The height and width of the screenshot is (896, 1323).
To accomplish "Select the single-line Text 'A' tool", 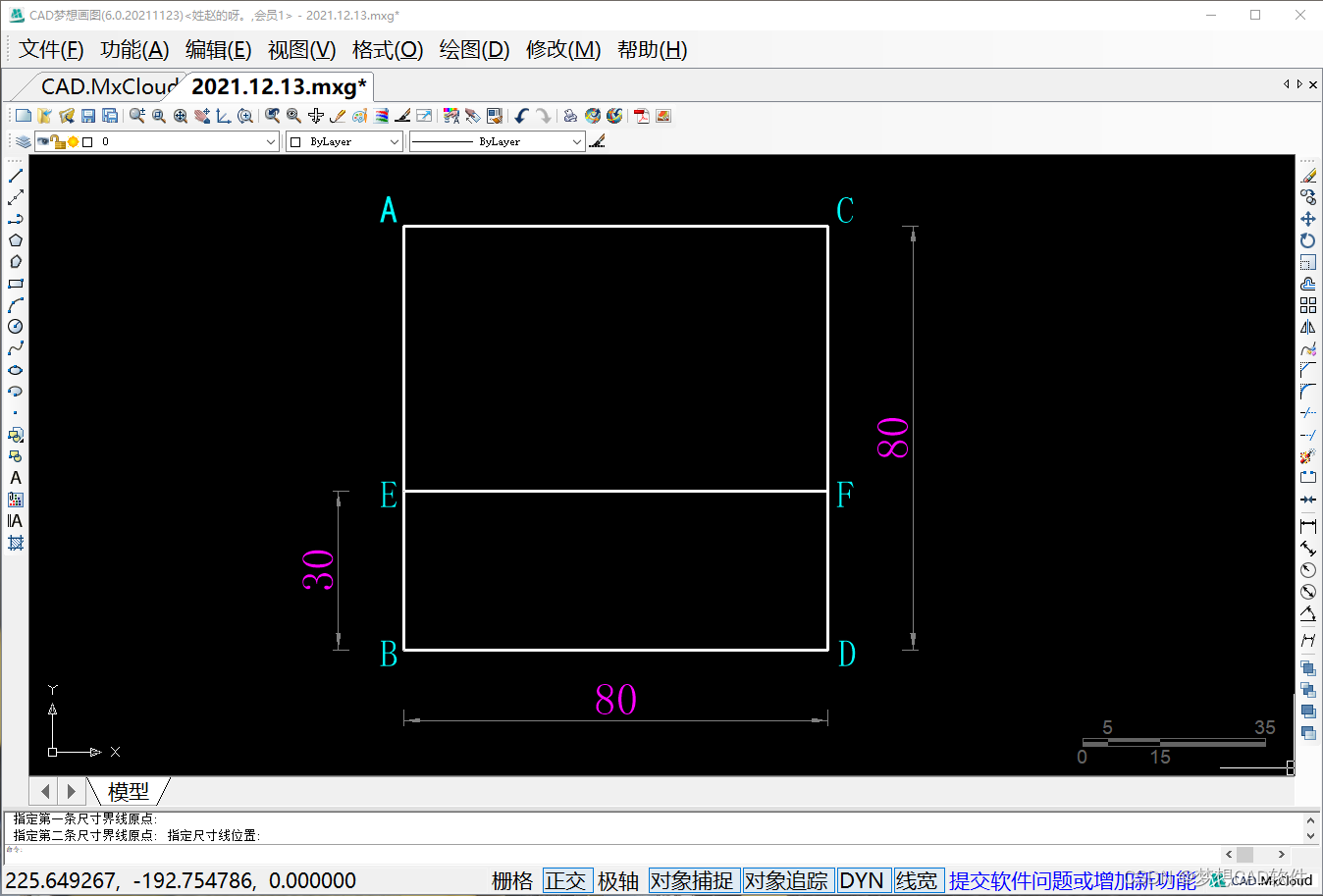I will click(16, 478).
